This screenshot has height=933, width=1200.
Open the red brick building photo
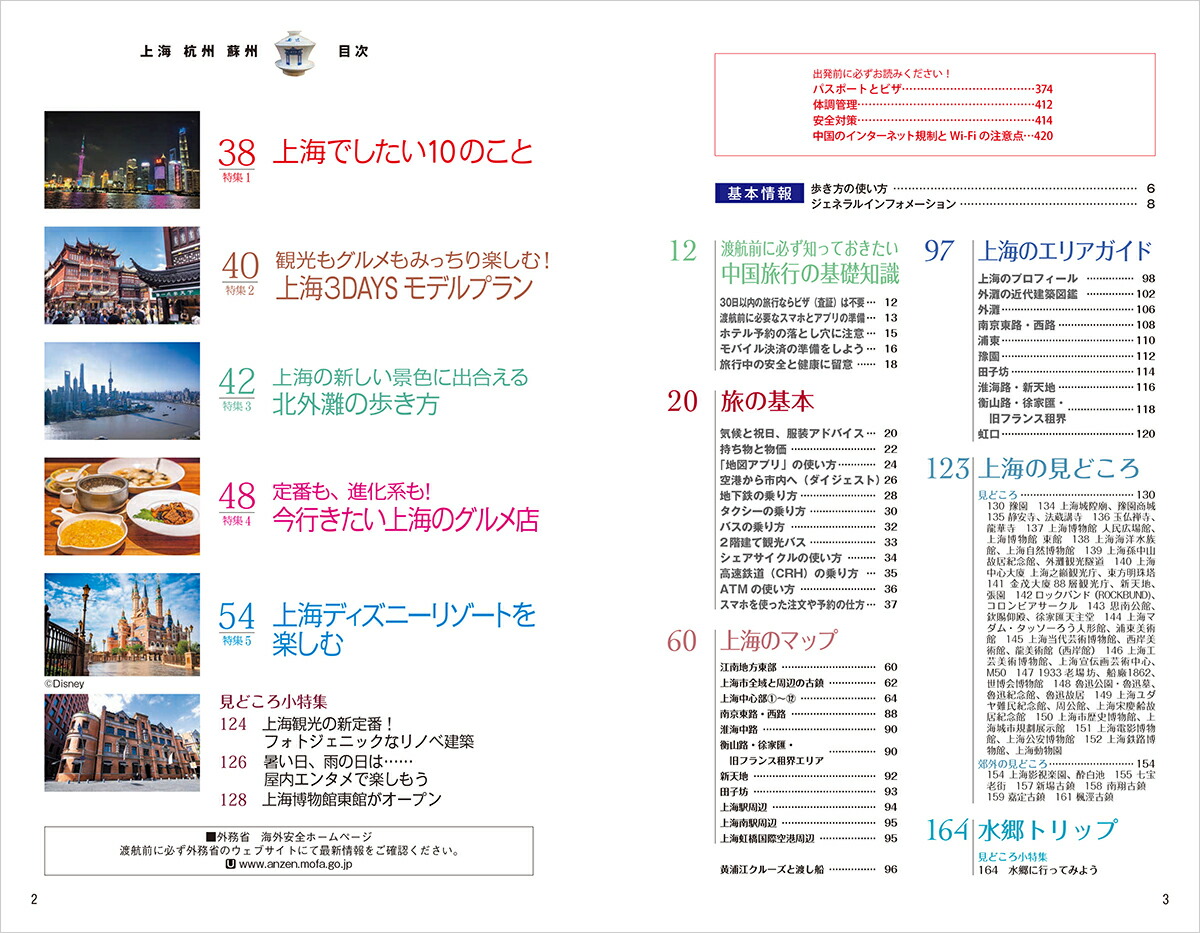[x=122, y=743]
